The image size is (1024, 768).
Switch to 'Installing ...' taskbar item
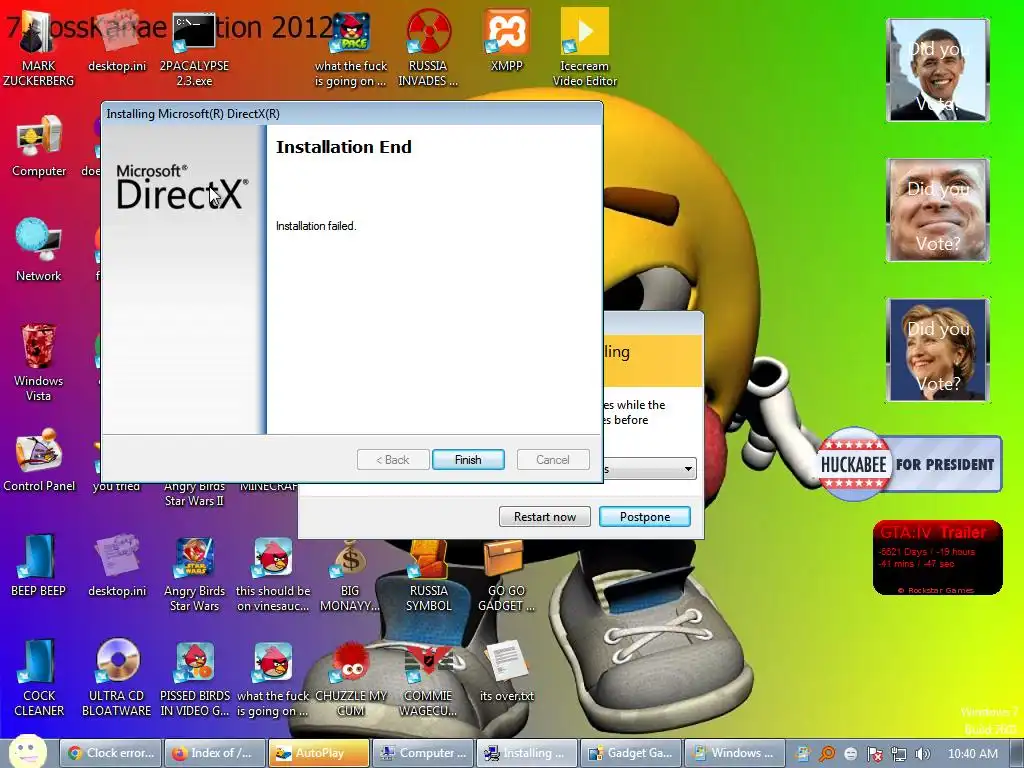pos(527,753)
